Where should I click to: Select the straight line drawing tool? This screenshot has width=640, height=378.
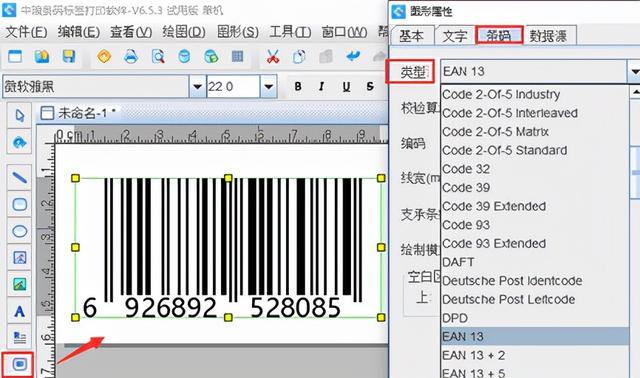(19, 178)
